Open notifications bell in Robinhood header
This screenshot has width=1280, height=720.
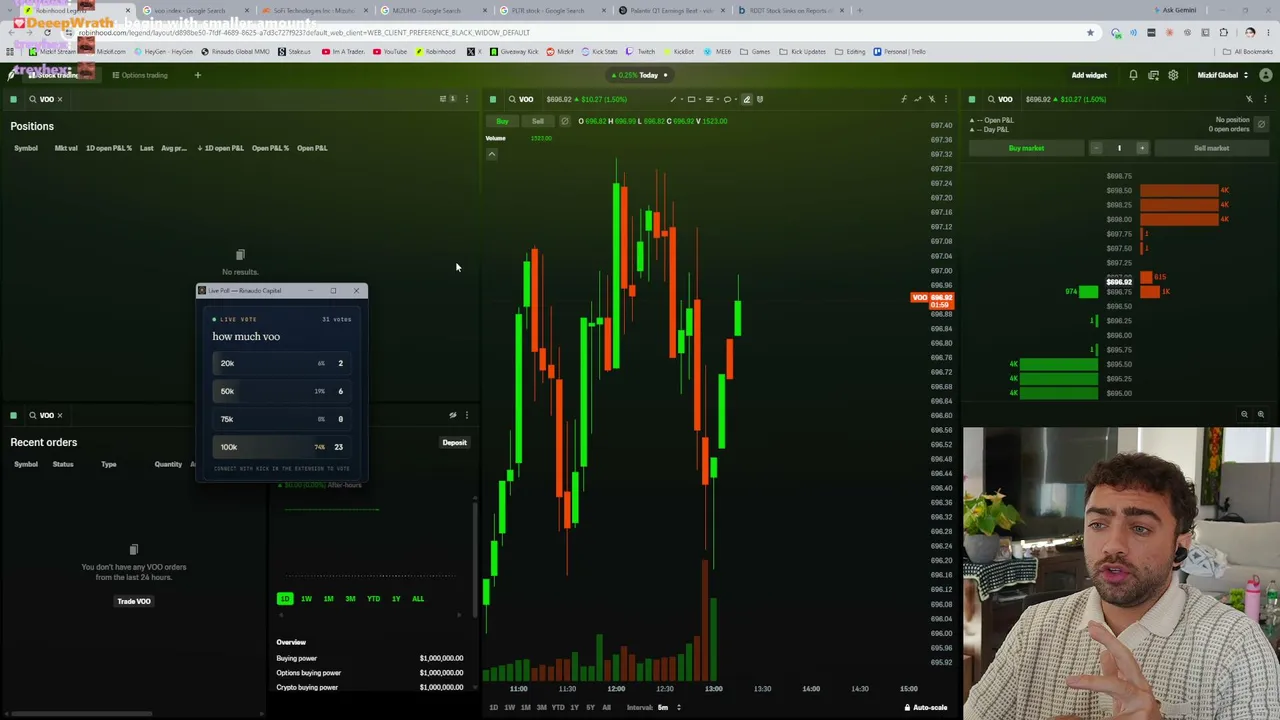pyautogui.click(x=1133, y=75)
